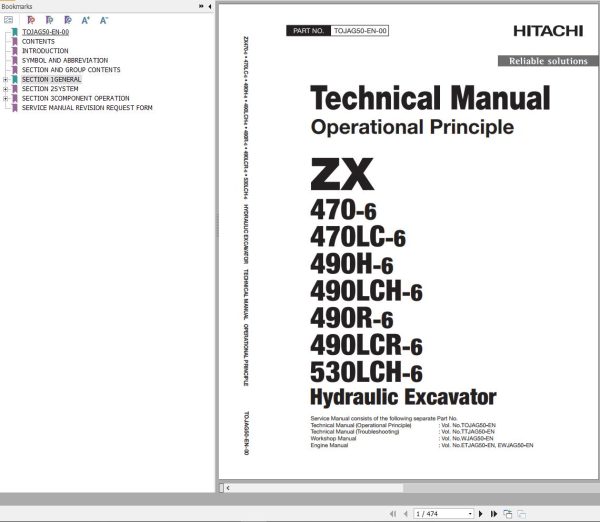Open the page number dropdown showing 1 / 474
Screen dimensions: 600x522
470,514
